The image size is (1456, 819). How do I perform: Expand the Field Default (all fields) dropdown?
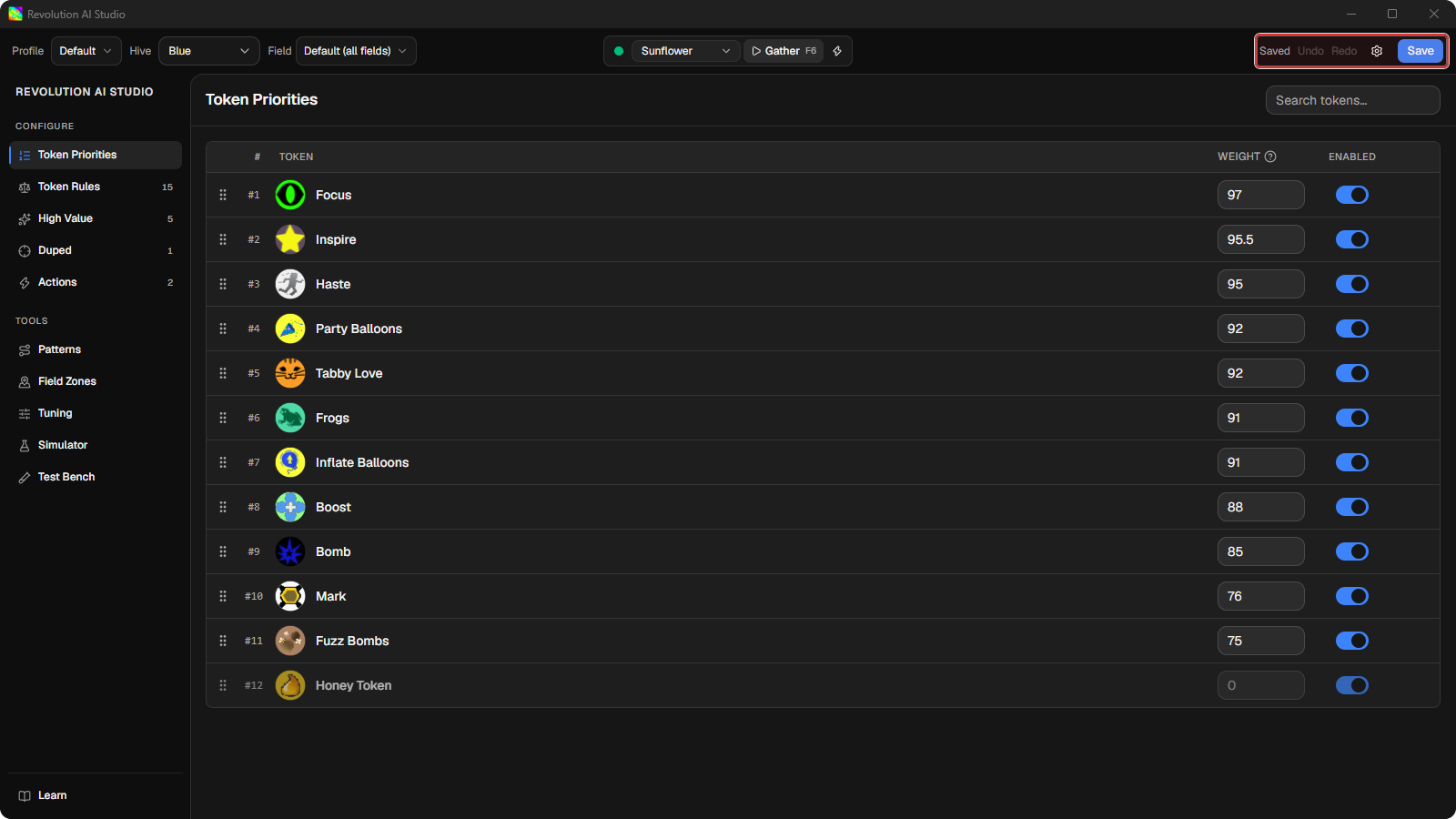click(x=356, y=51)
